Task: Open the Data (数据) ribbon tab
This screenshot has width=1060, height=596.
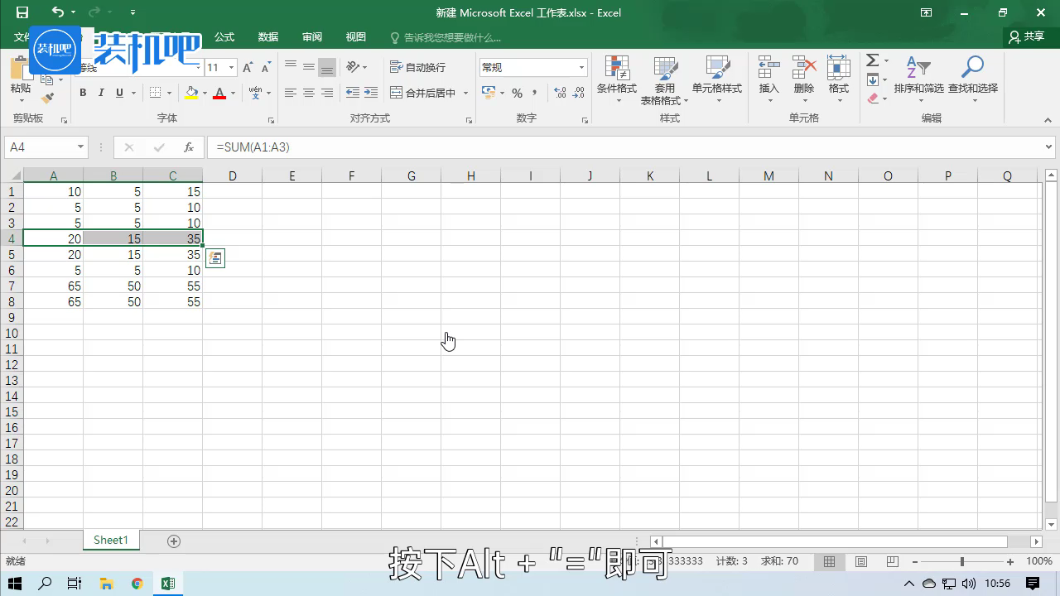Action: pyautogui.click(x=268, y=37)
